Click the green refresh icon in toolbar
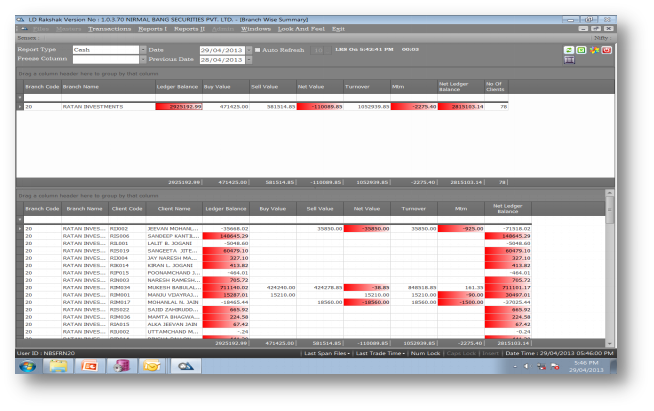Image resolution: width=654 pixels, height=411 pixels. tap(569, 49)
